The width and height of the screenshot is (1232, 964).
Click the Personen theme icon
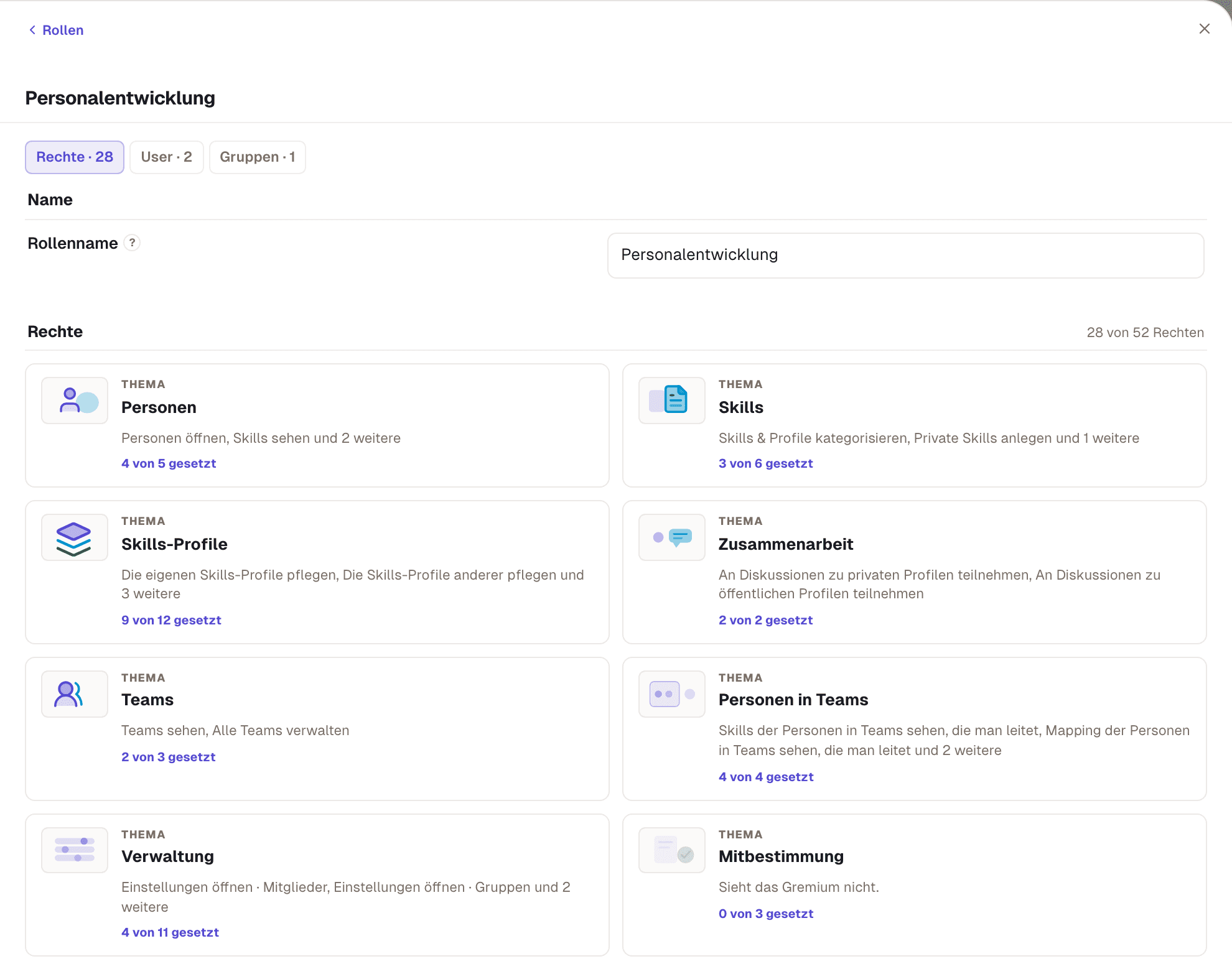[x=75, y=401]
